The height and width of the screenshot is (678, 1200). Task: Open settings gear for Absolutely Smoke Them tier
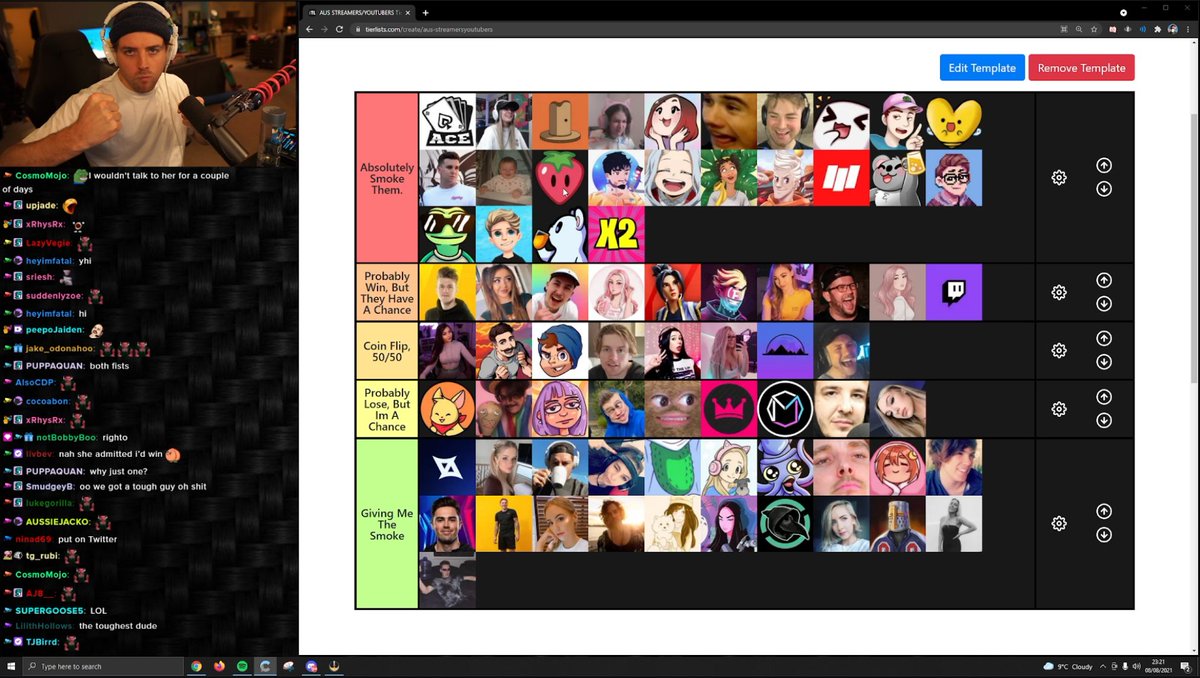[x=1059, y=178]
